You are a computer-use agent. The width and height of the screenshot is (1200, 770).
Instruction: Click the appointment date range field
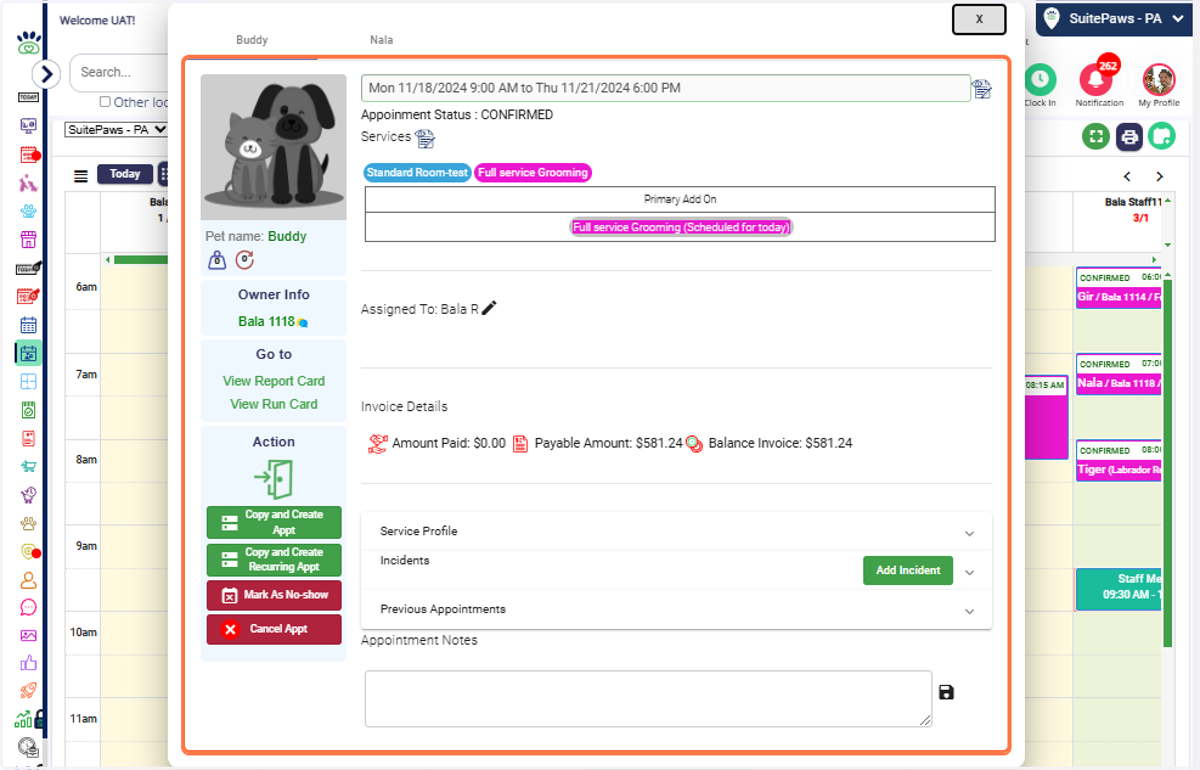666,88
